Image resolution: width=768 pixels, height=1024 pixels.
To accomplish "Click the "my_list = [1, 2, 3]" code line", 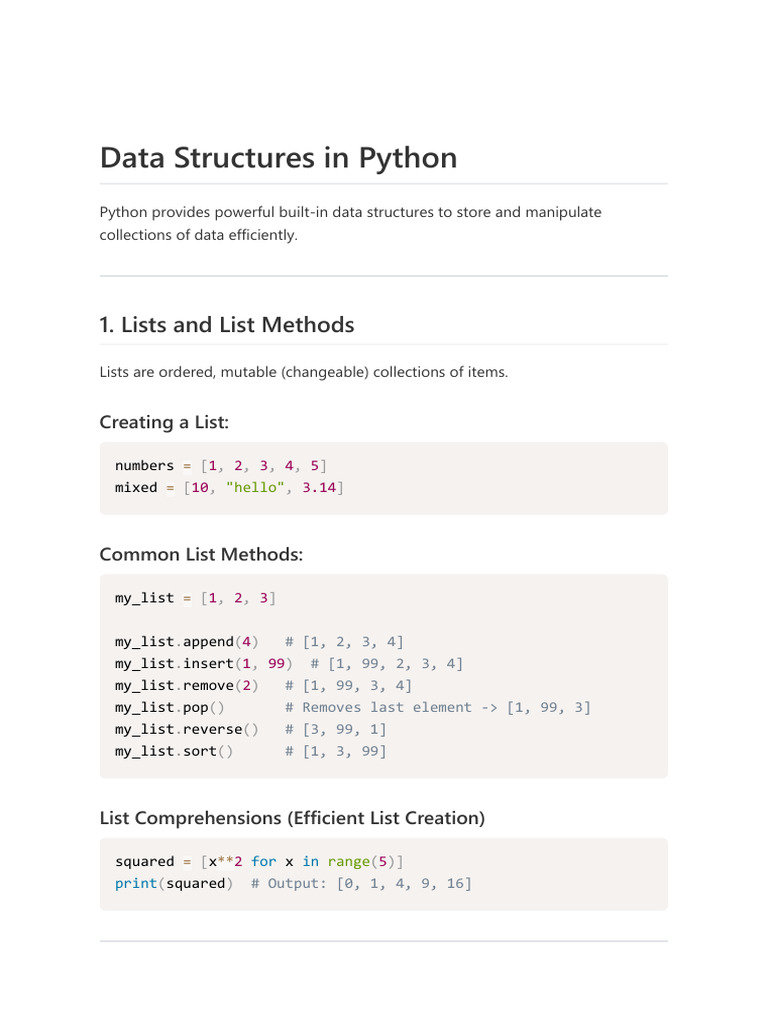I will tap(195, 597).
